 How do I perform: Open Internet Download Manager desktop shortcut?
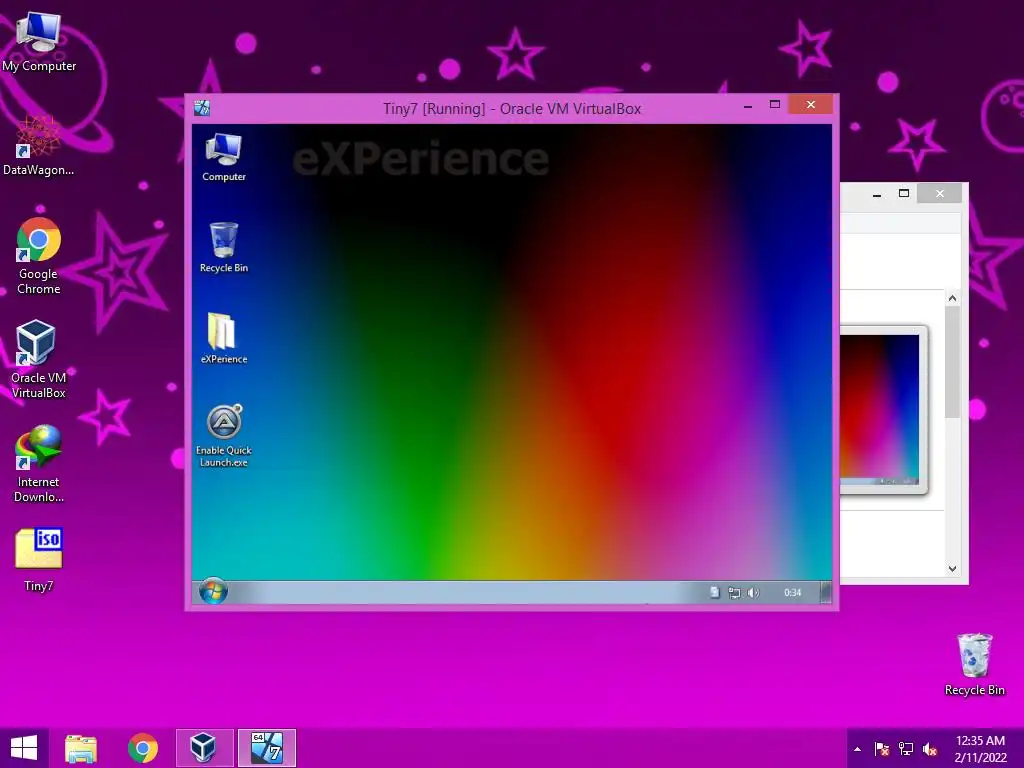pos(38,464)
